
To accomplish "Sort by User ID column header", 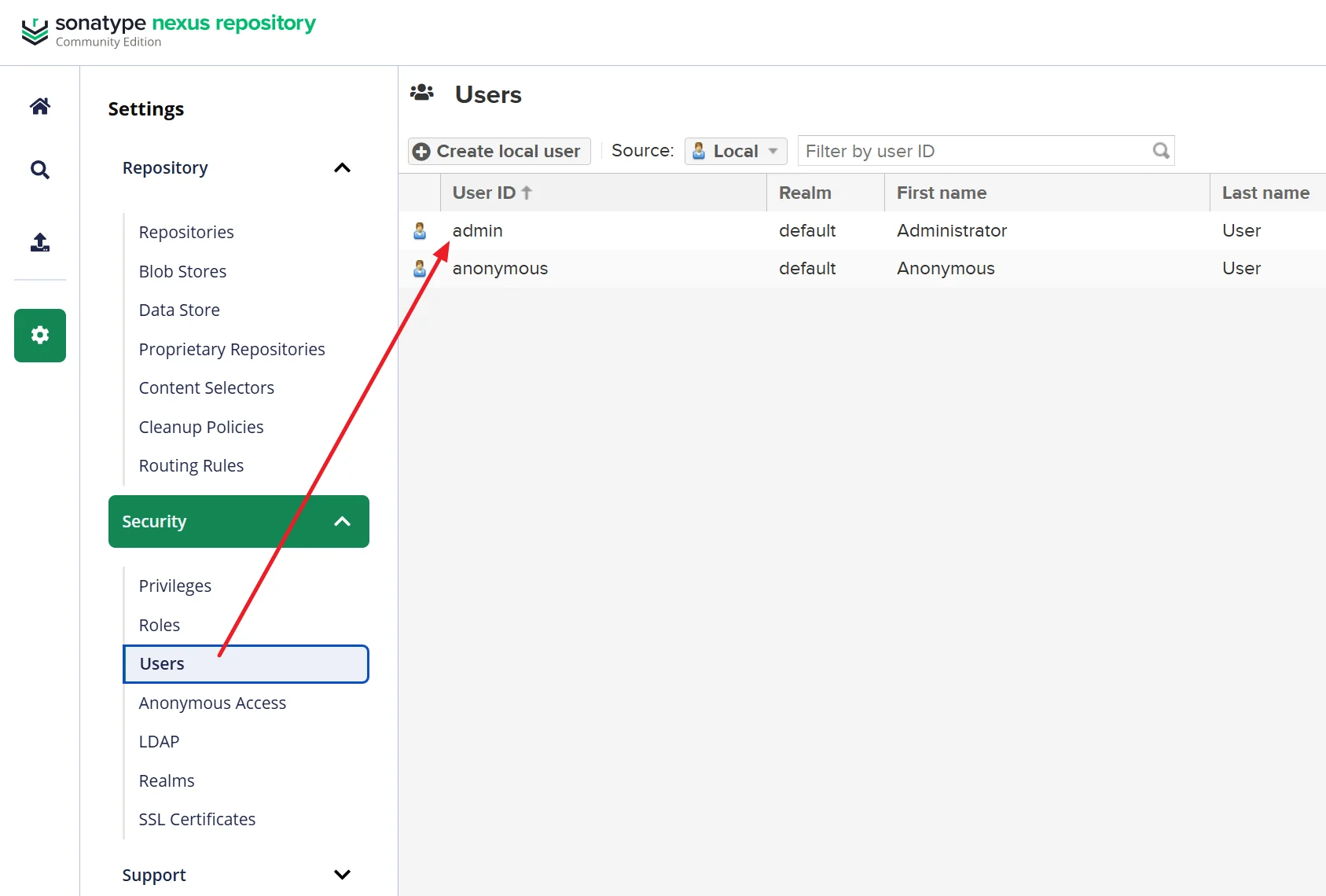I will pos(603,193).
